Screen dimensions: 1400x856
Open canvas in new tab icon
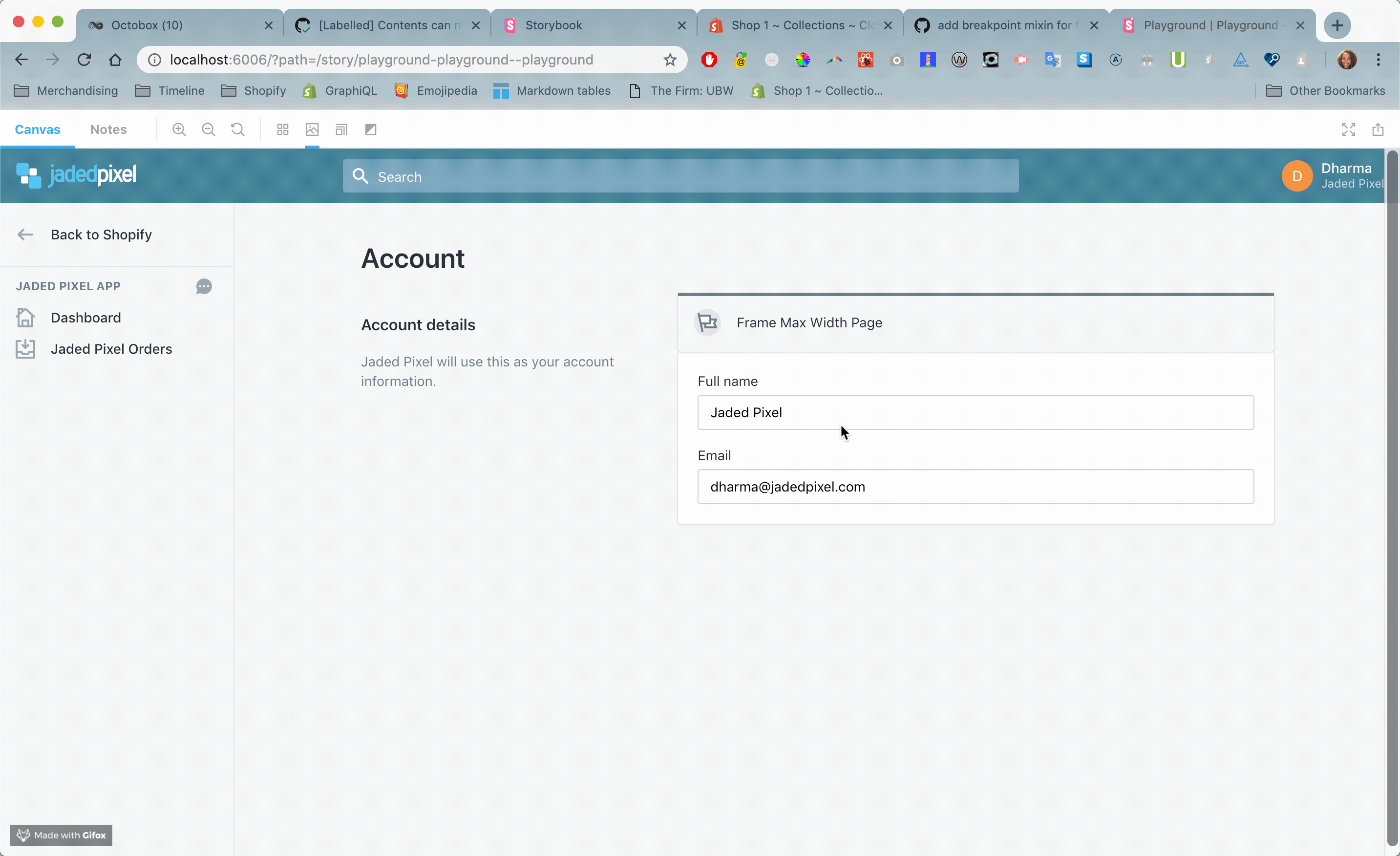coord(1378,129)
